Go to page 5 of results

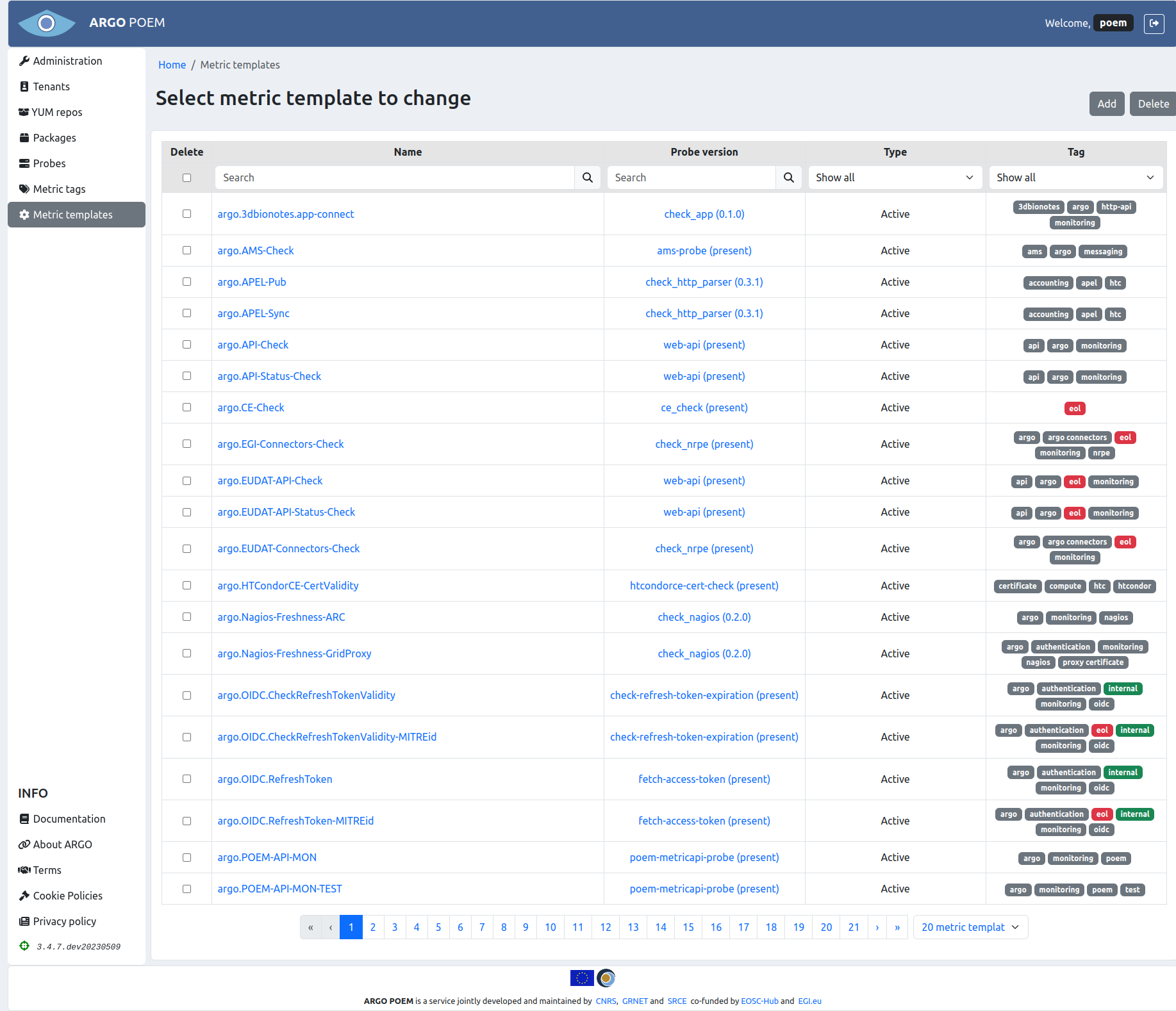pyautogui.click(x=438, y=927)
